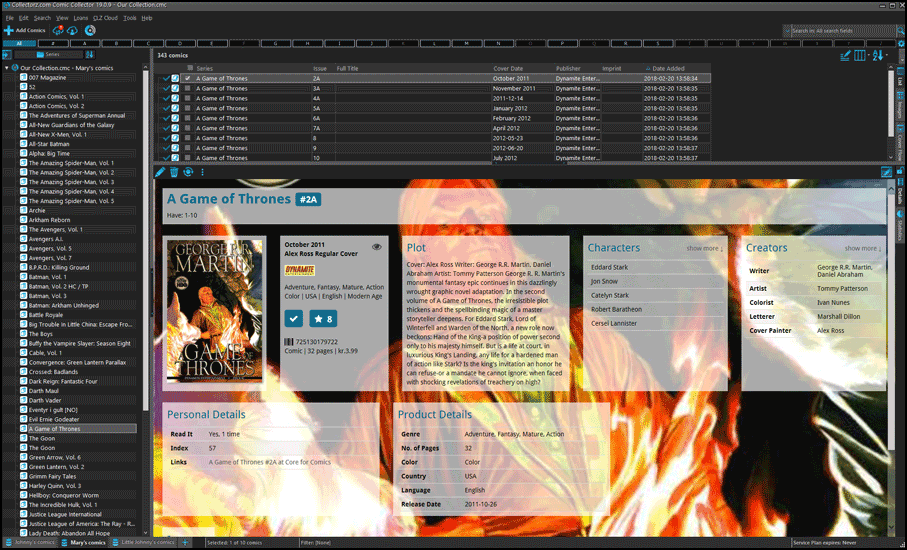Open the columns dropdown arrow
Screen dimensions: 907x550
coord(867,56)
